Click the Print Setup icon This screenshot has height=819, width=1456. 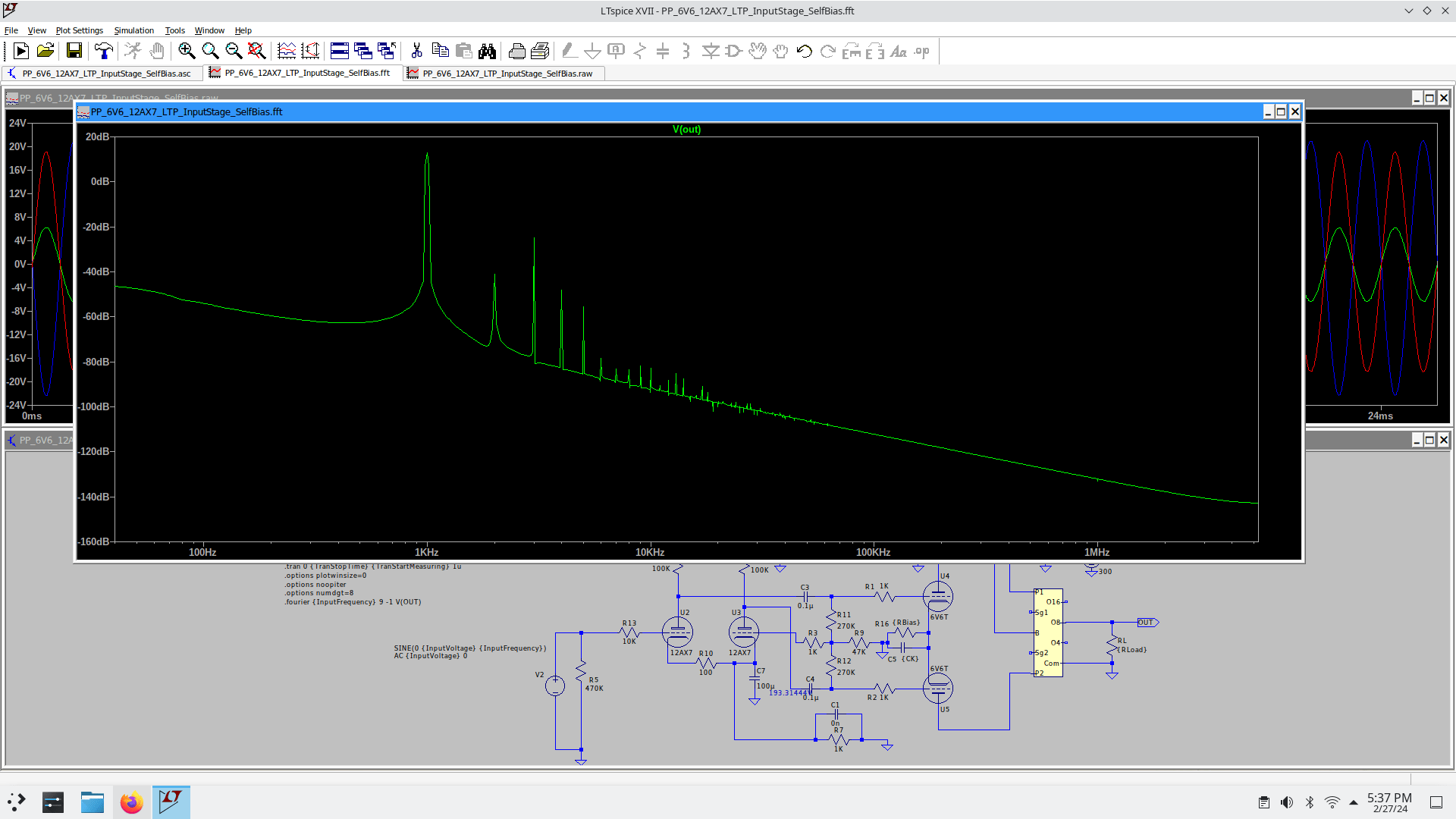tap(540, 51)
